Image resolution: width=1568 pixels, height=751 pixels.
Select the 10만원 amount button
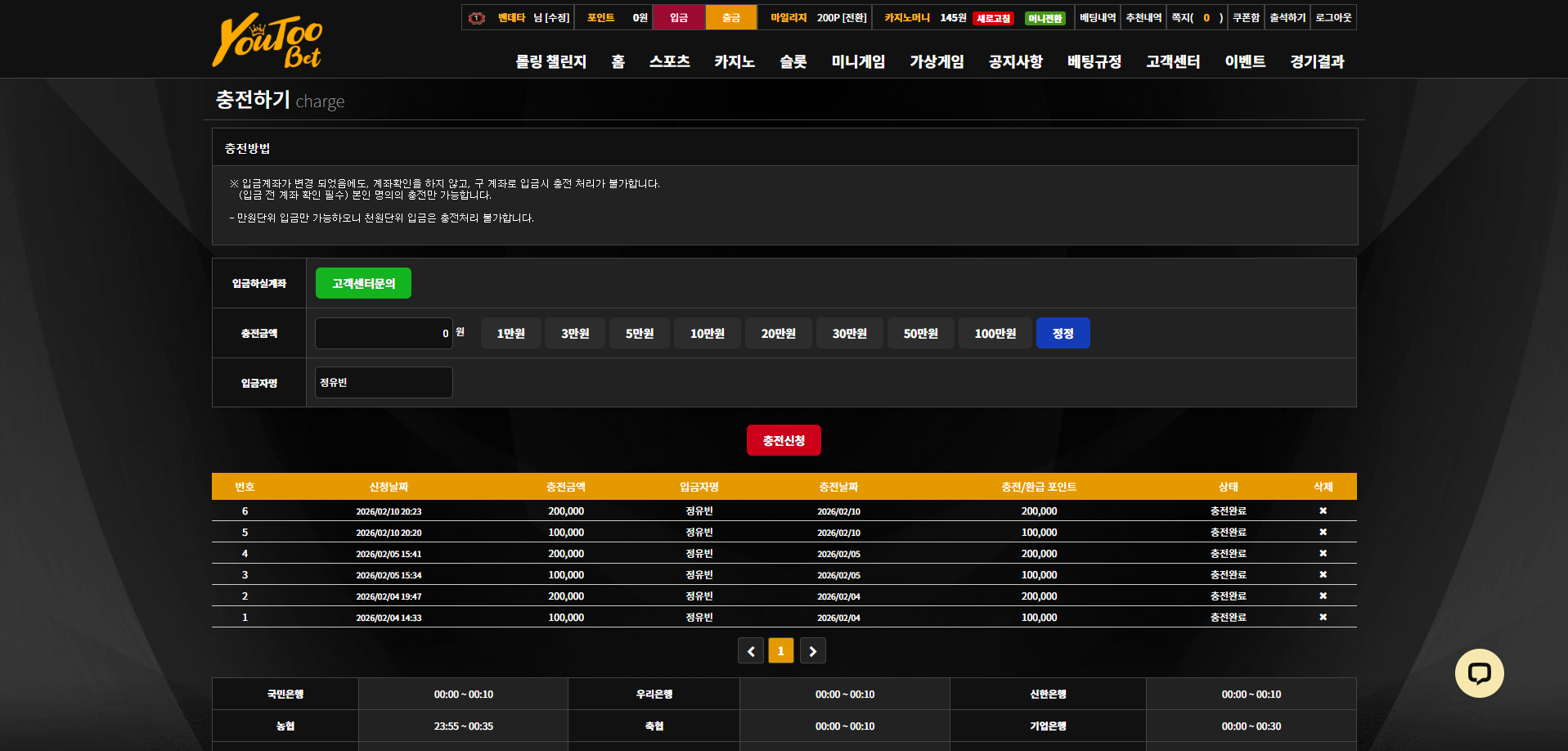[x=707, y=333]
